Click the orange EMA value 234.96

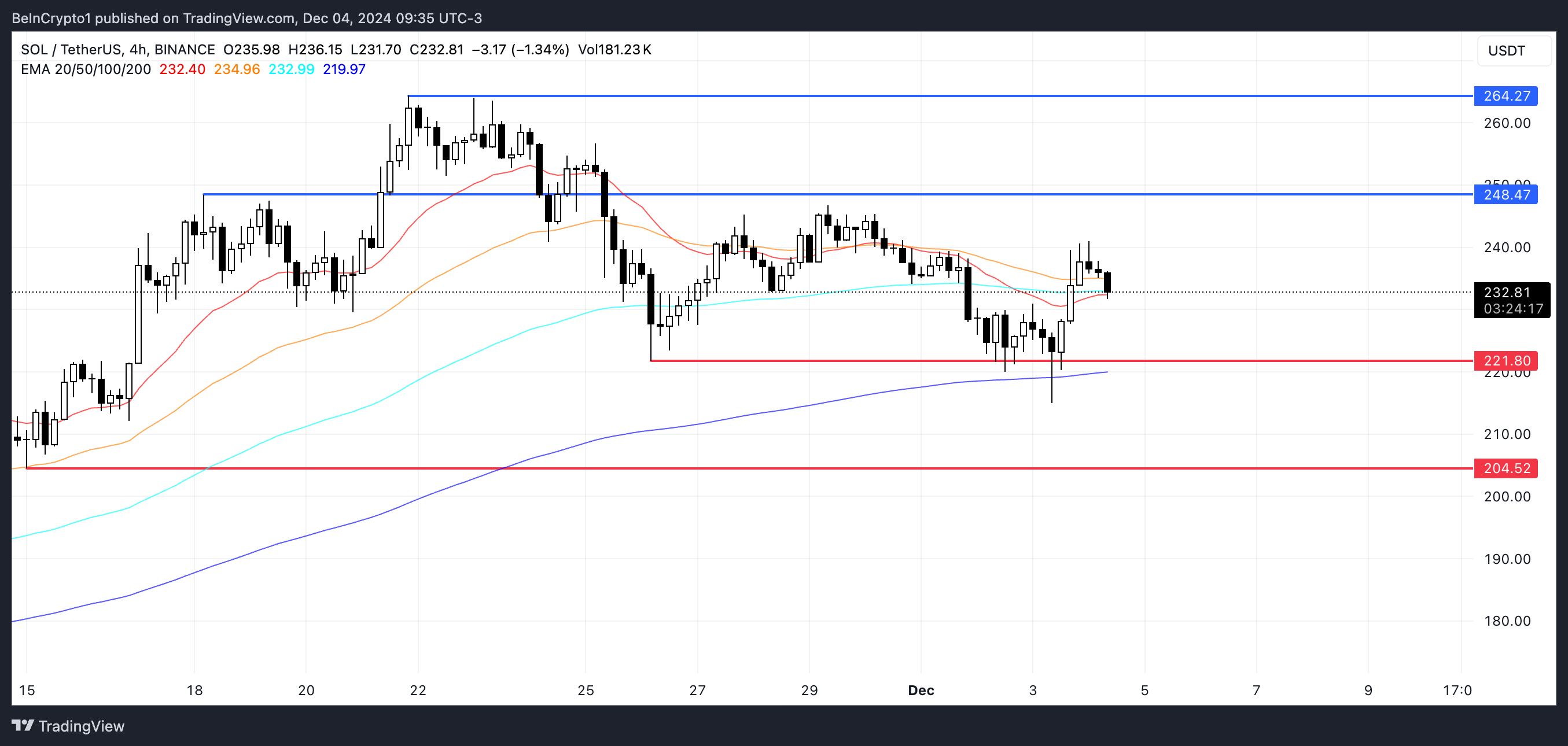tap(237, 69)
